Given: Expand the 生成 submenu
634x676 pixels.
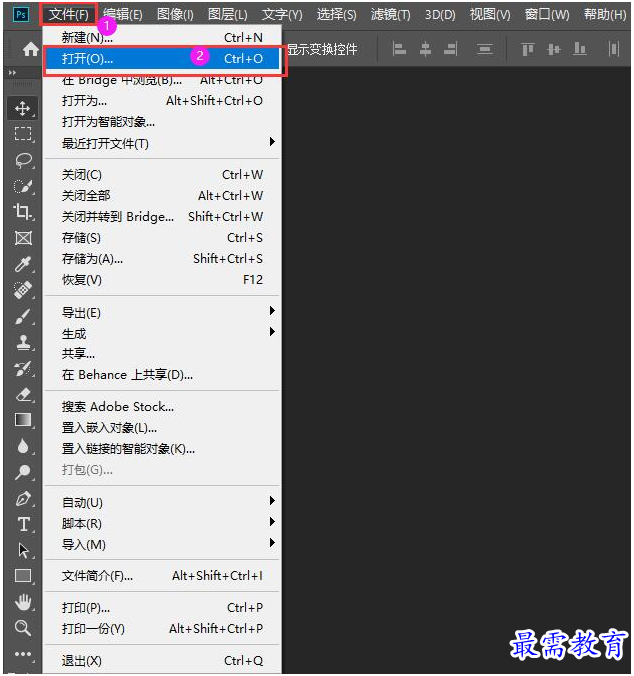Looking at the screenshot, I should tap(162, 333).
